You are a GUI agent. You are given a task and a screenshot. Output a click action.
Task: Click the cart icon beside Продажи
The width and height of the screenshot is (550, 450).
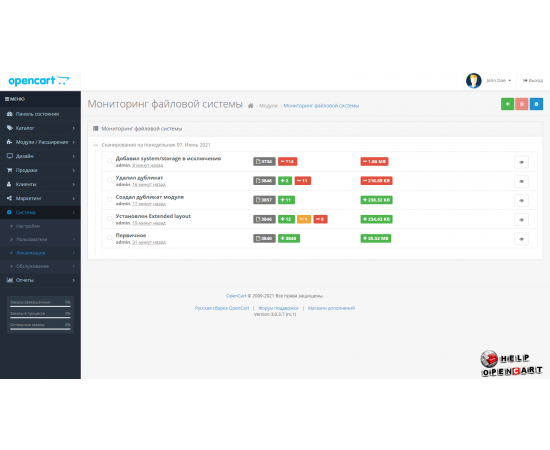pos(9,170)
